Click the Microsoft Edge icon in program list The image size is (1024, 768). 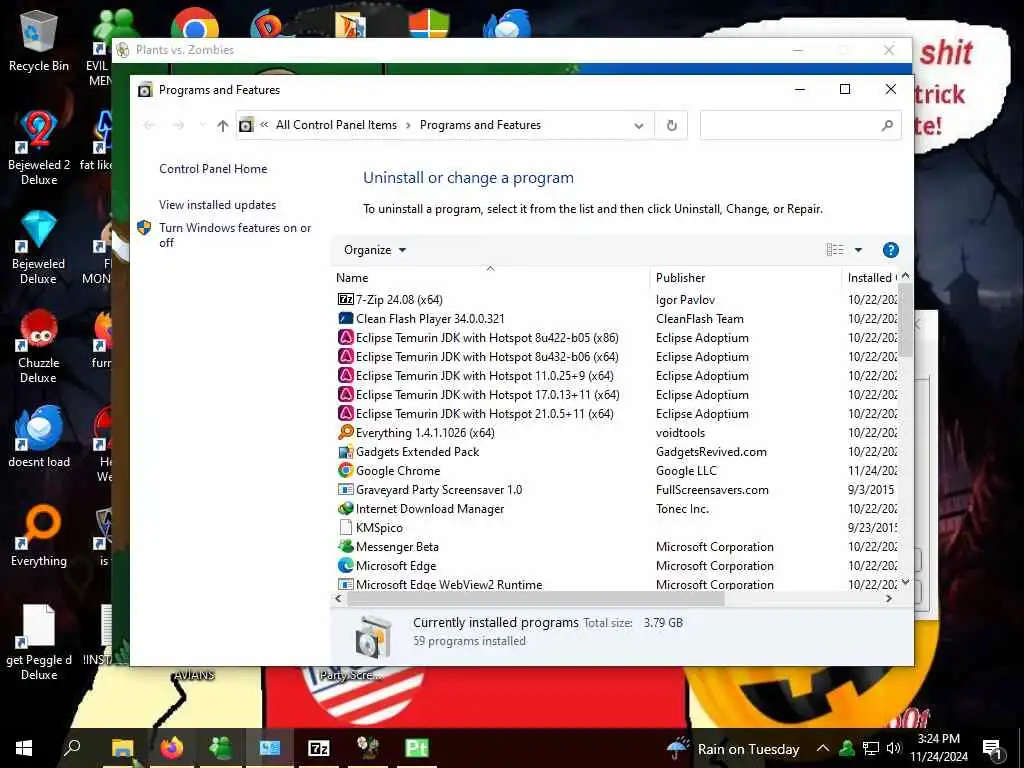point(345,565)
